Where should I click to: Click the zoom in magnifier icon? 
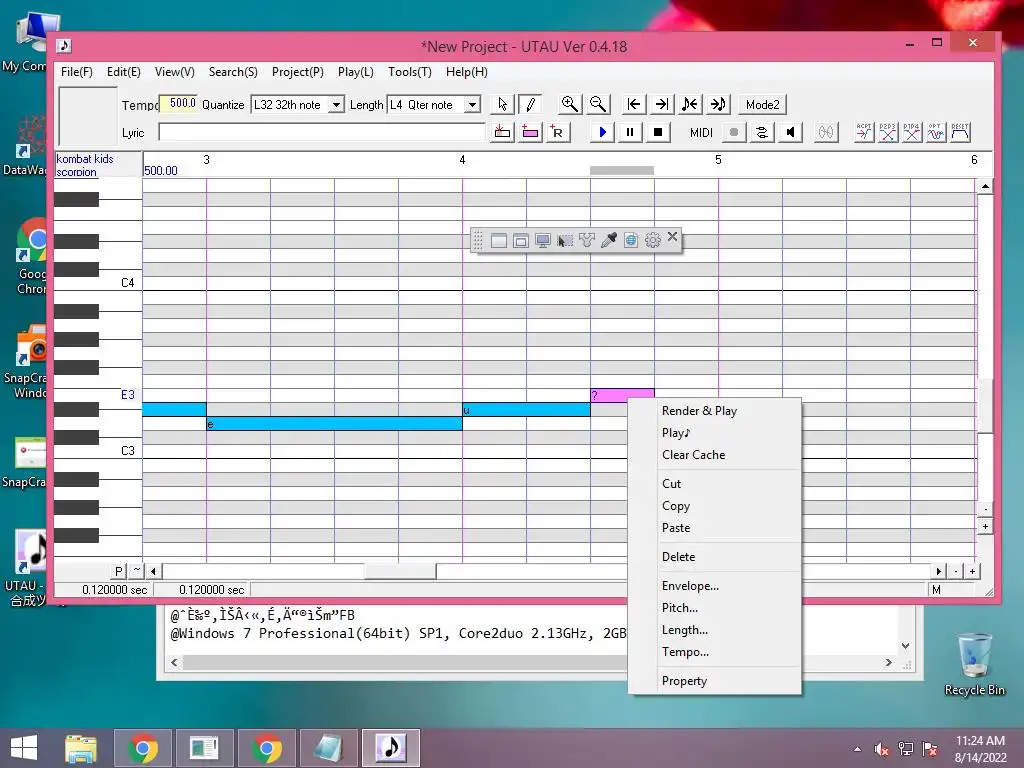tap(569, 104)
